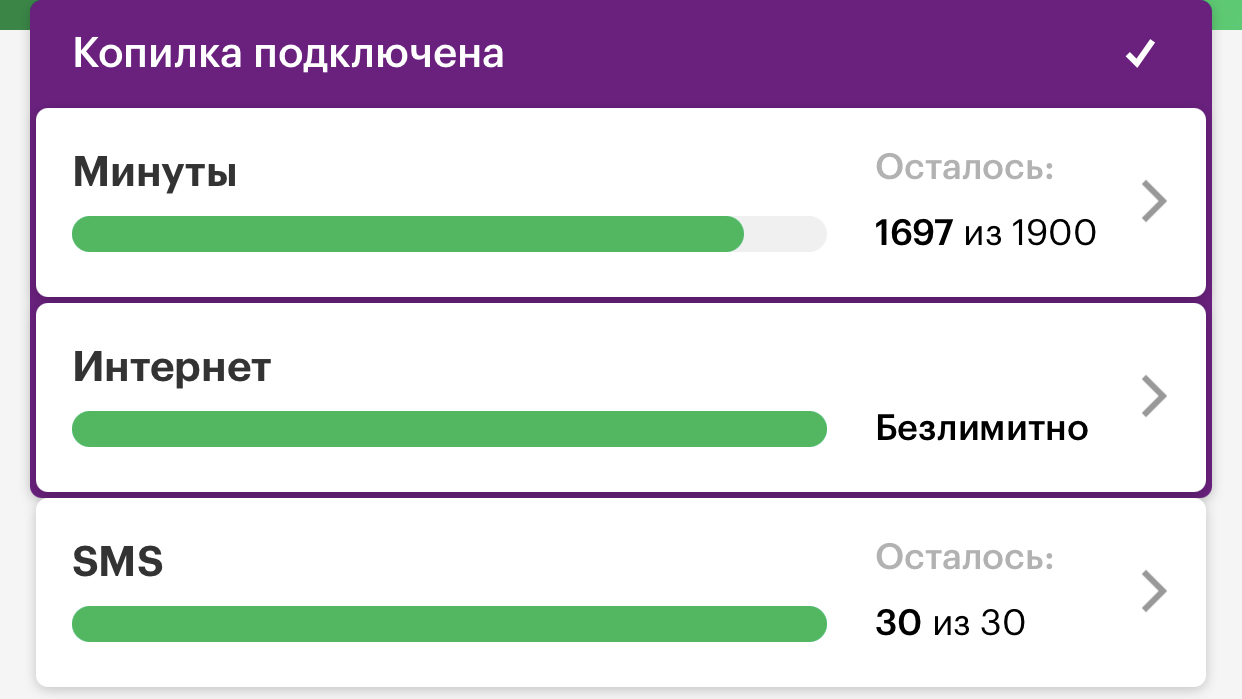Click the Интернет full progress bar
This screenshot has width=1242, height=699.
449,429
